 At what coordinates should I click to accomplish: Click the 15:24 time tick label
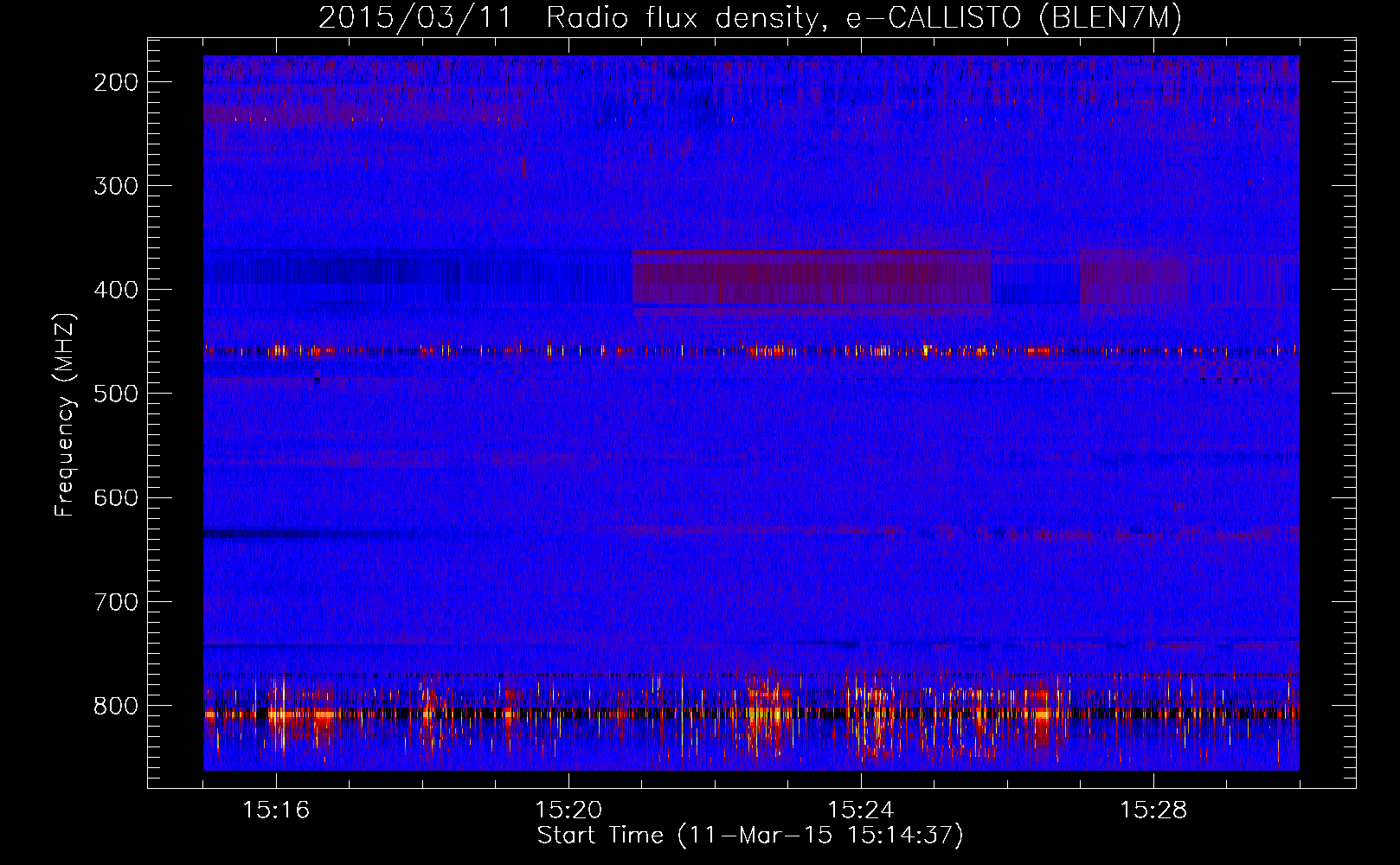pos(861,810)
